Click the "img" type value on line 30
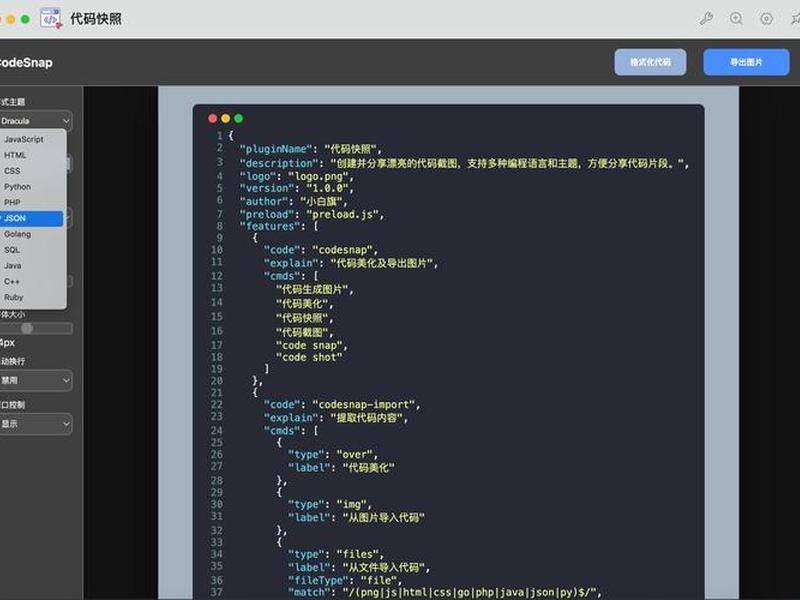Image resolution: width=800 pixels, height=600 pixels. coord(352,505)
